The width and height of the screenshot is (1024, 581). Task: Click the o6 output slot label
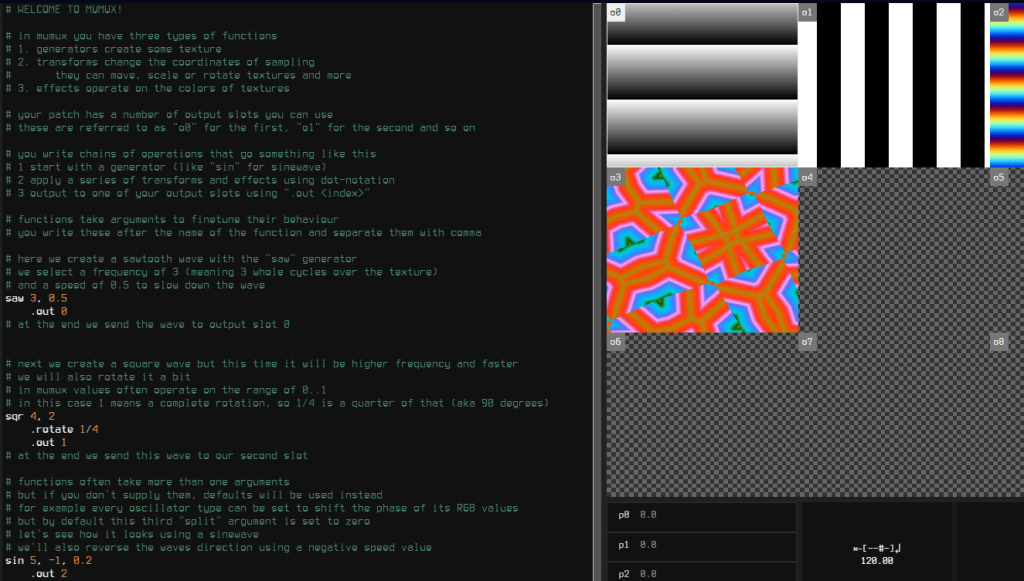616,342
